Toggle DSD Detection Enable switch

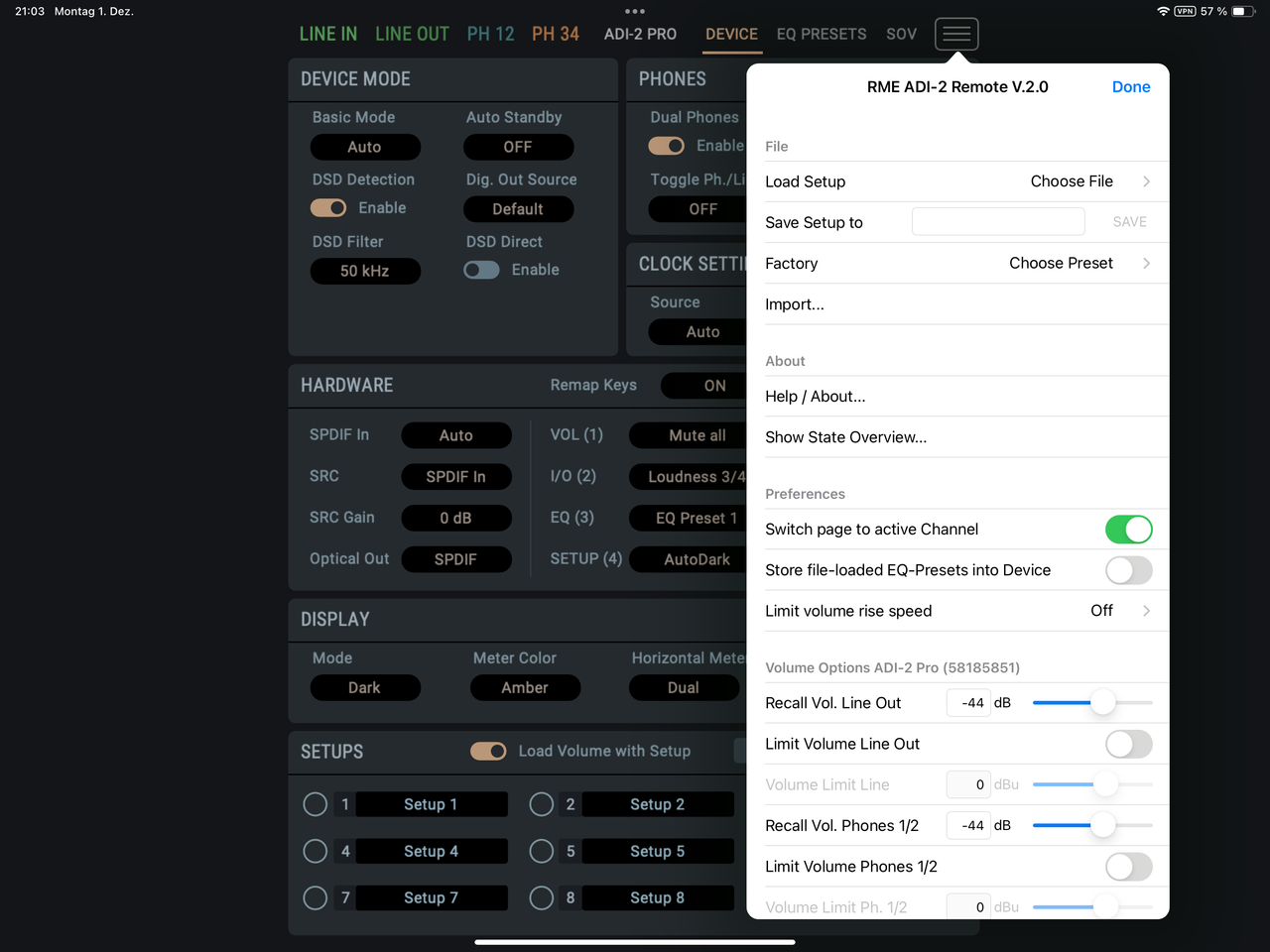pos(328,208)
